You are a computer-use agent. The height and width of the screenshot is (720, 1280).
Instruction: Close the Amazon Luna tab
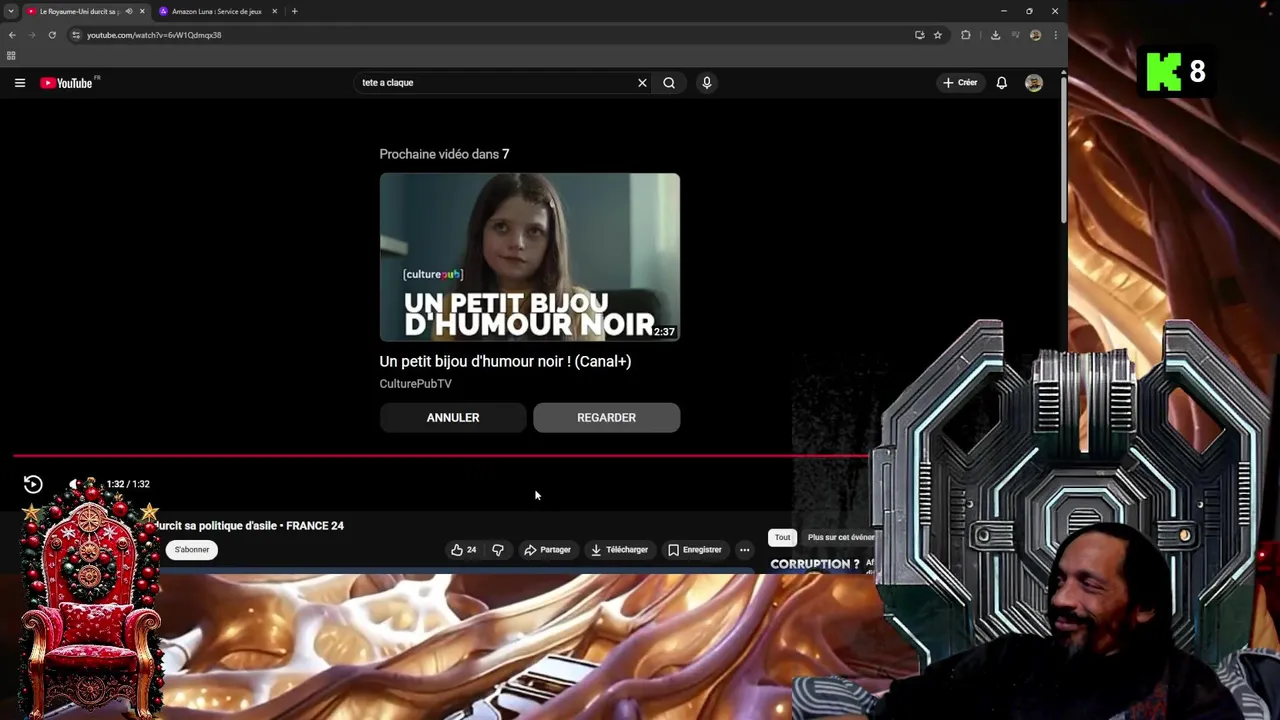[274, 11]
